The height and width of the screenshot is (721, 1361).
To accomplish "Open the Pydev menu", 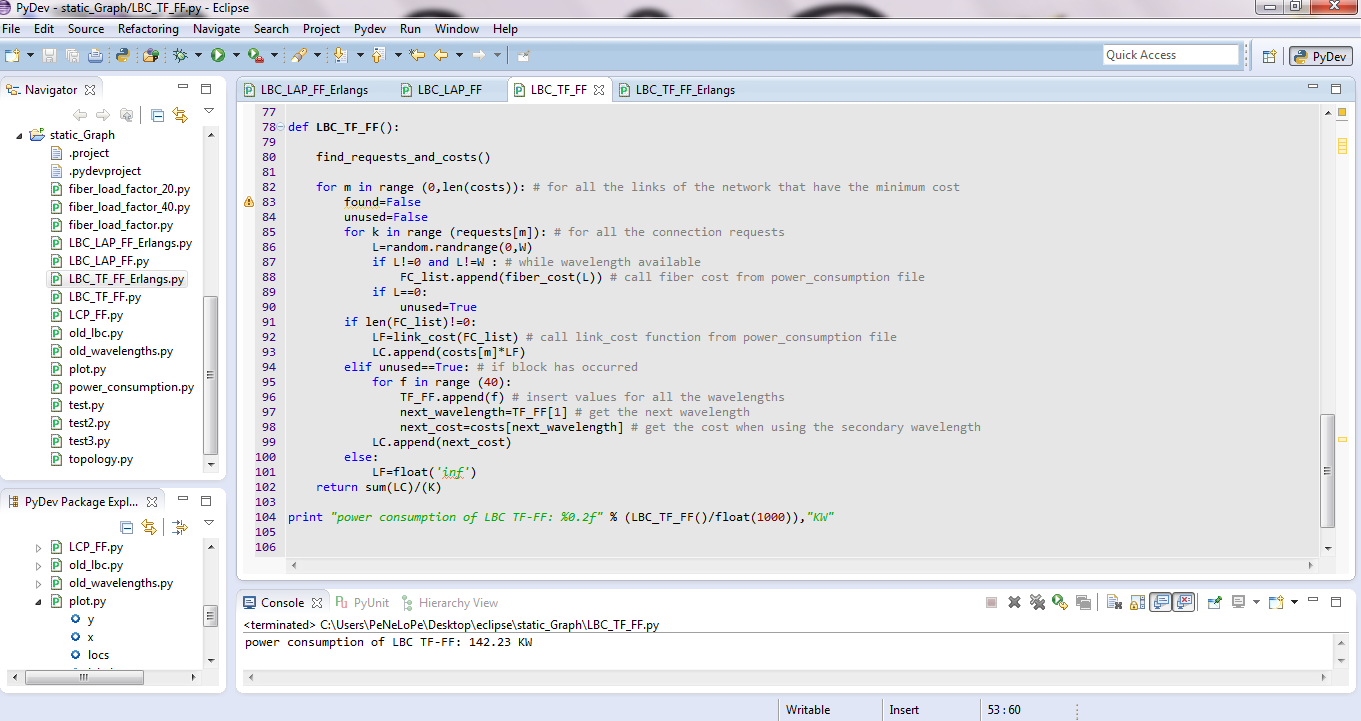I will point(370,29).
